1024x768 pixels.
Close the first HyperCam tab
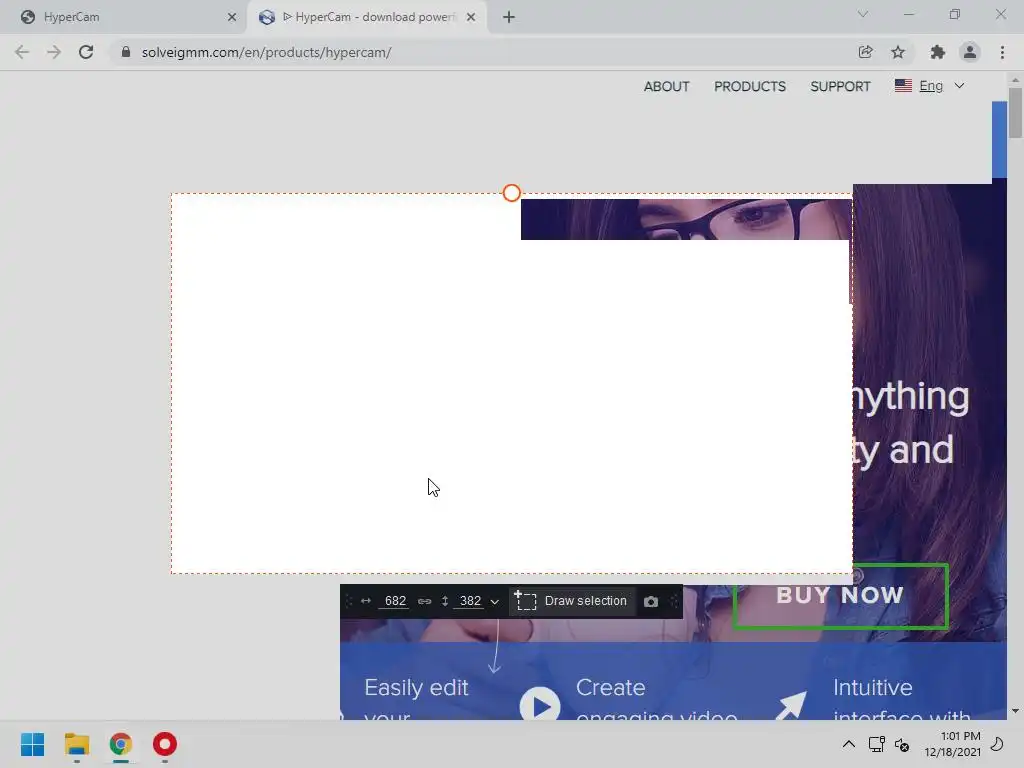[x=232, y=17]
